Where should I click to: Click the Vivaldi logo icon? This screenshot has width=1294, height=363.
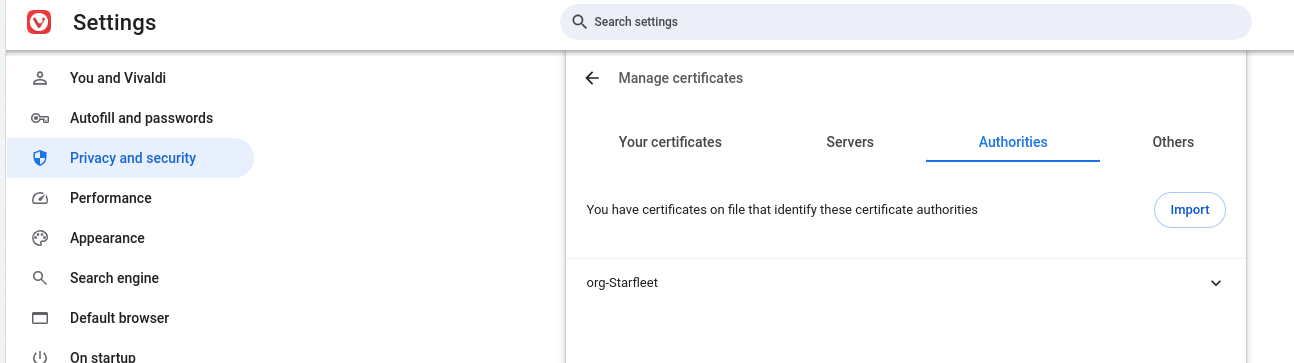39,22
